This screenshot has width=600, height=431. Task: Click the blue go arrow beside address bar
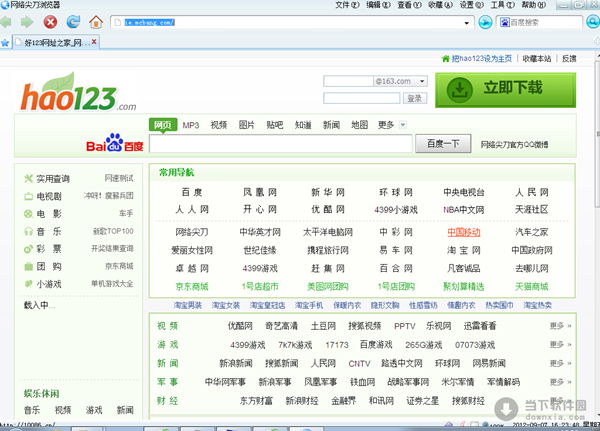485,22
